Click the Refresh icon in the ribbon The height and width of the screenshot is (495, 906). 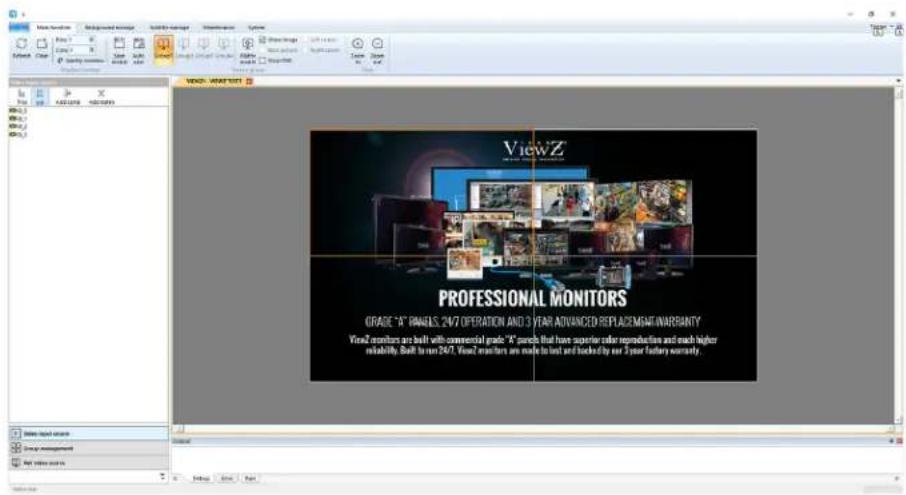point(21,48)
